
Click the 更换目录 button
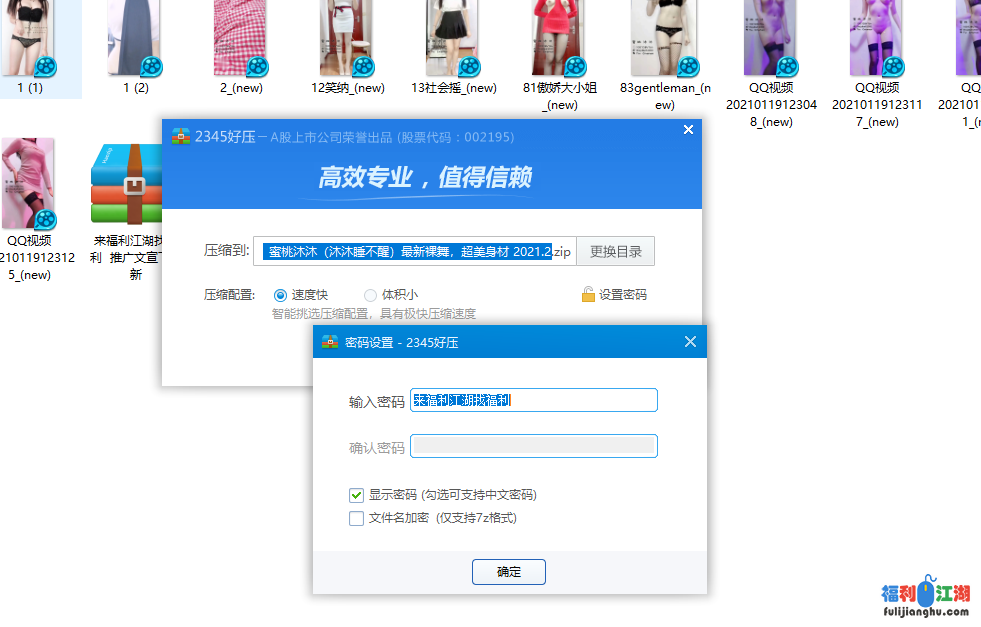615,251
